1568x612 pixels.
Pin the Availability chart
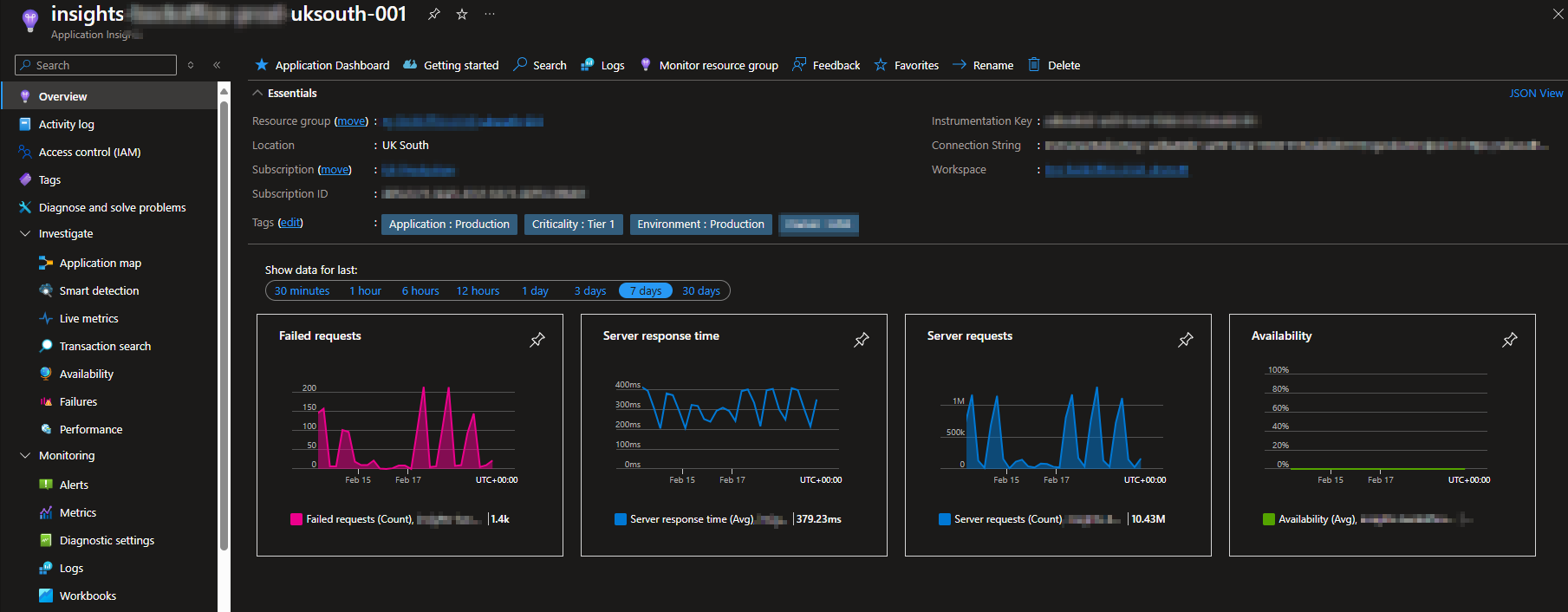point(1510,340)
